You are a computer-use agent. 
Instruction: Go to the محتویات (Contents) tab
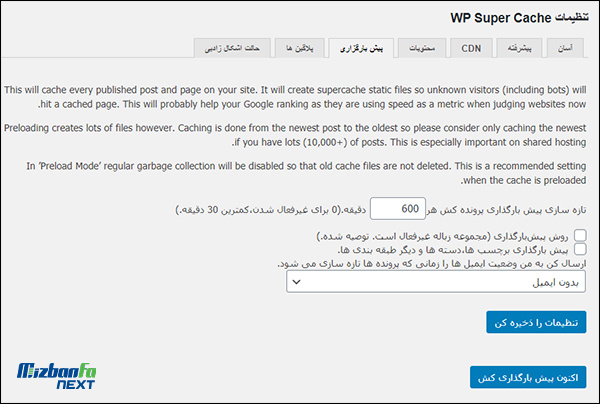click(419, 47)
